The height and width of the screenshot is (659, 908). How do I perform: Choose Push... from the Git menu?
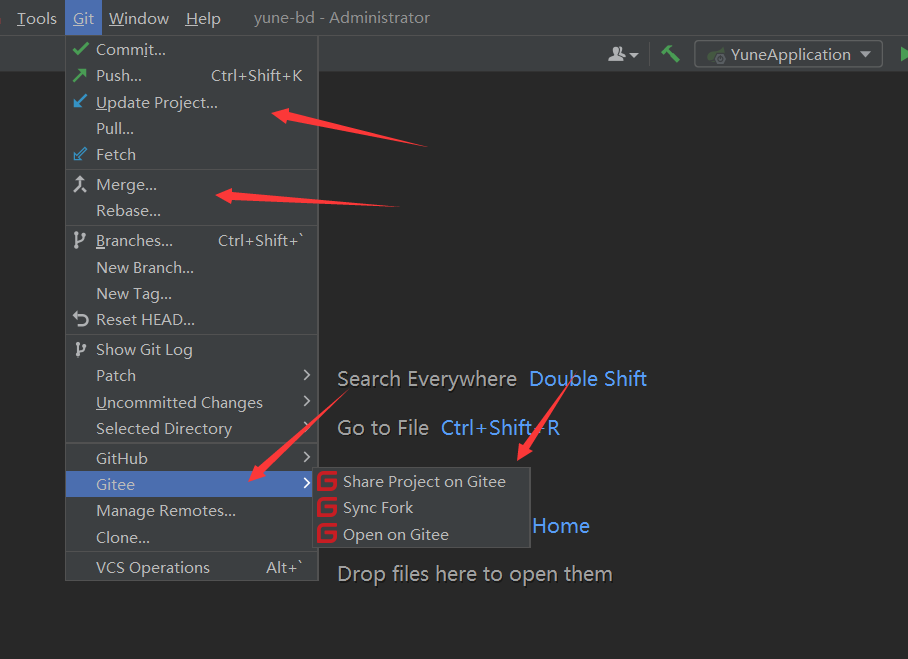[x=192, y=75]
